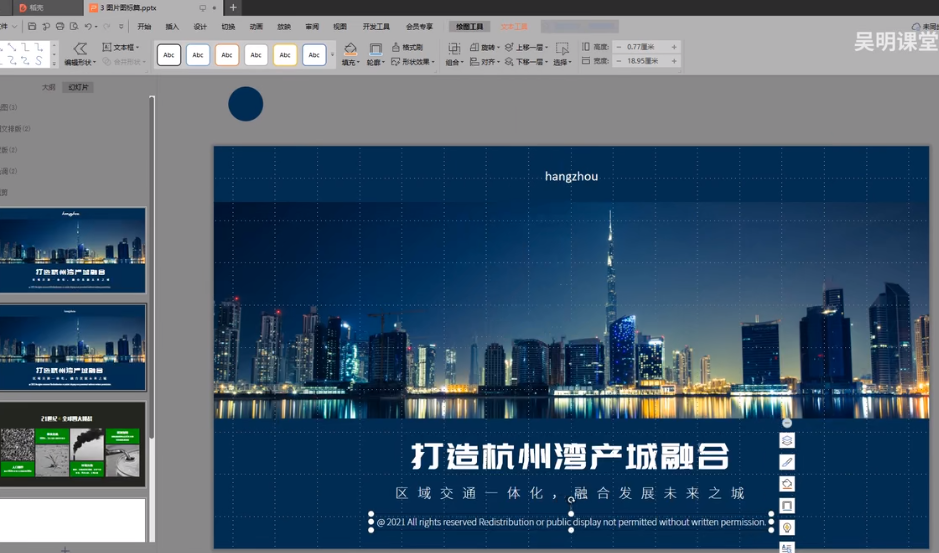The height and width of the screenshot is (553, 939).
Task: Open the 放映 ribbon tab
Action: [x=284, y=26]
